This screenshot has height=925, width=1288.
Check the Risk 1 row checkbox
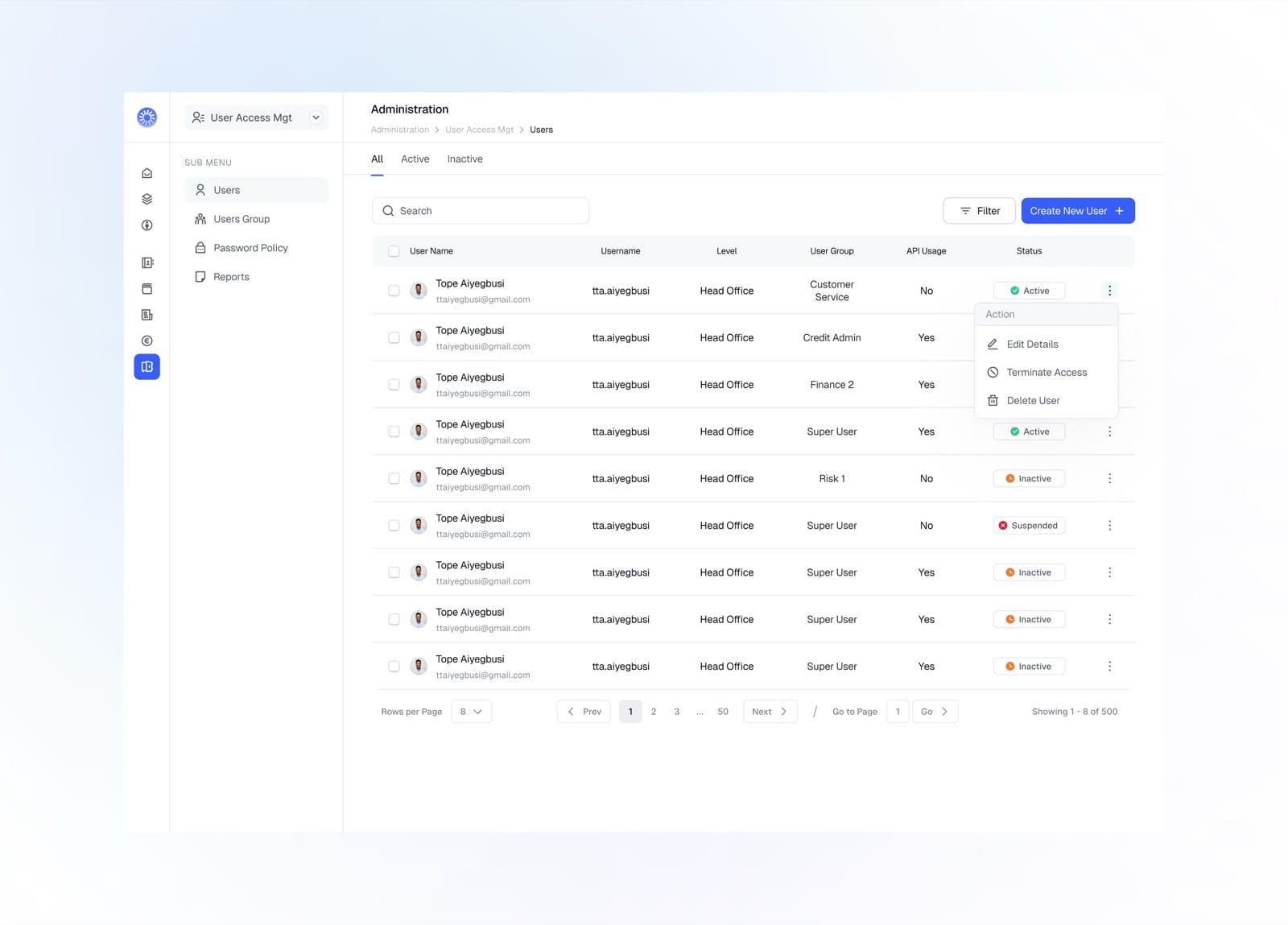(x=394, y=478)
